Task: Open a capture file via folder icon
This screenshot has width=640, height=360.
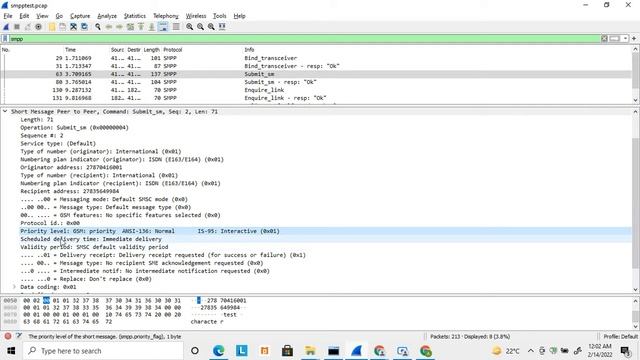Action: [x=52, y=27]
